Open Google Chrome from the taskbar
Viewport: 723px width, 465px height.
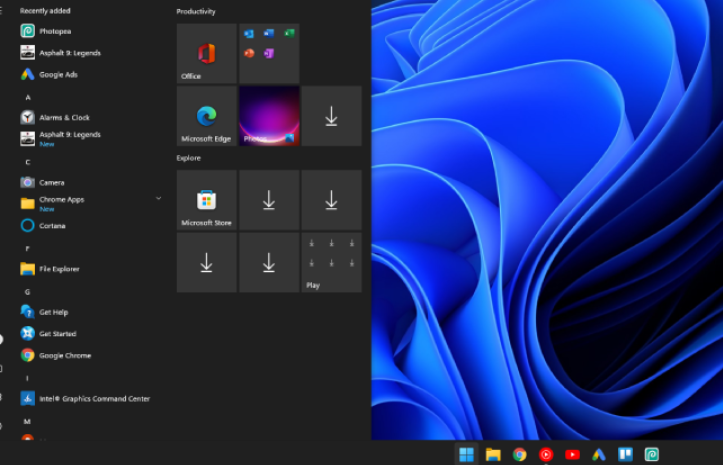coord(519,454)
